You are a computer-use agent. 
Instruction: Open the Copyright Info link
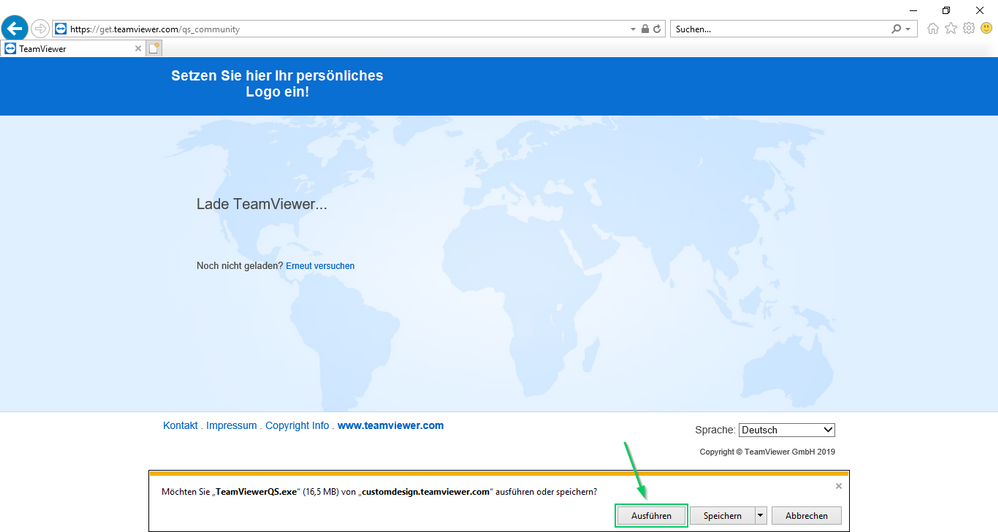[297, 425]
